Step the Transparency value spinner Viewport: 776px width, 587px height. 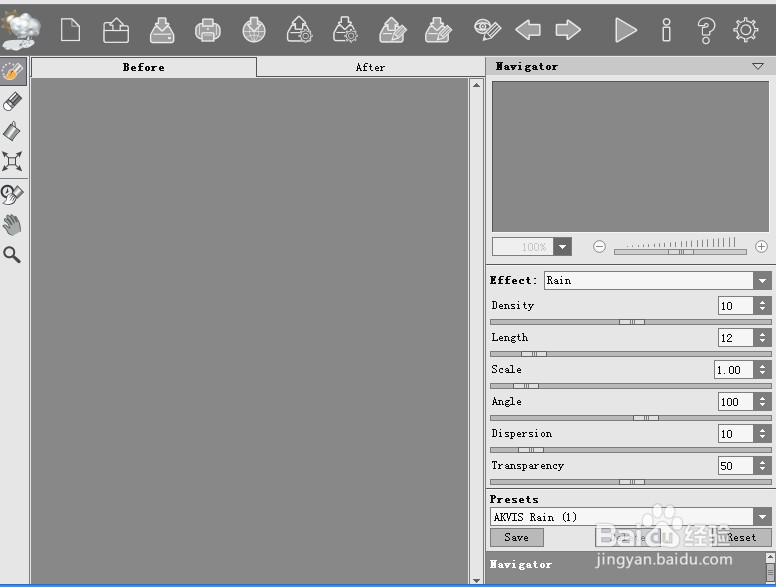762,466
